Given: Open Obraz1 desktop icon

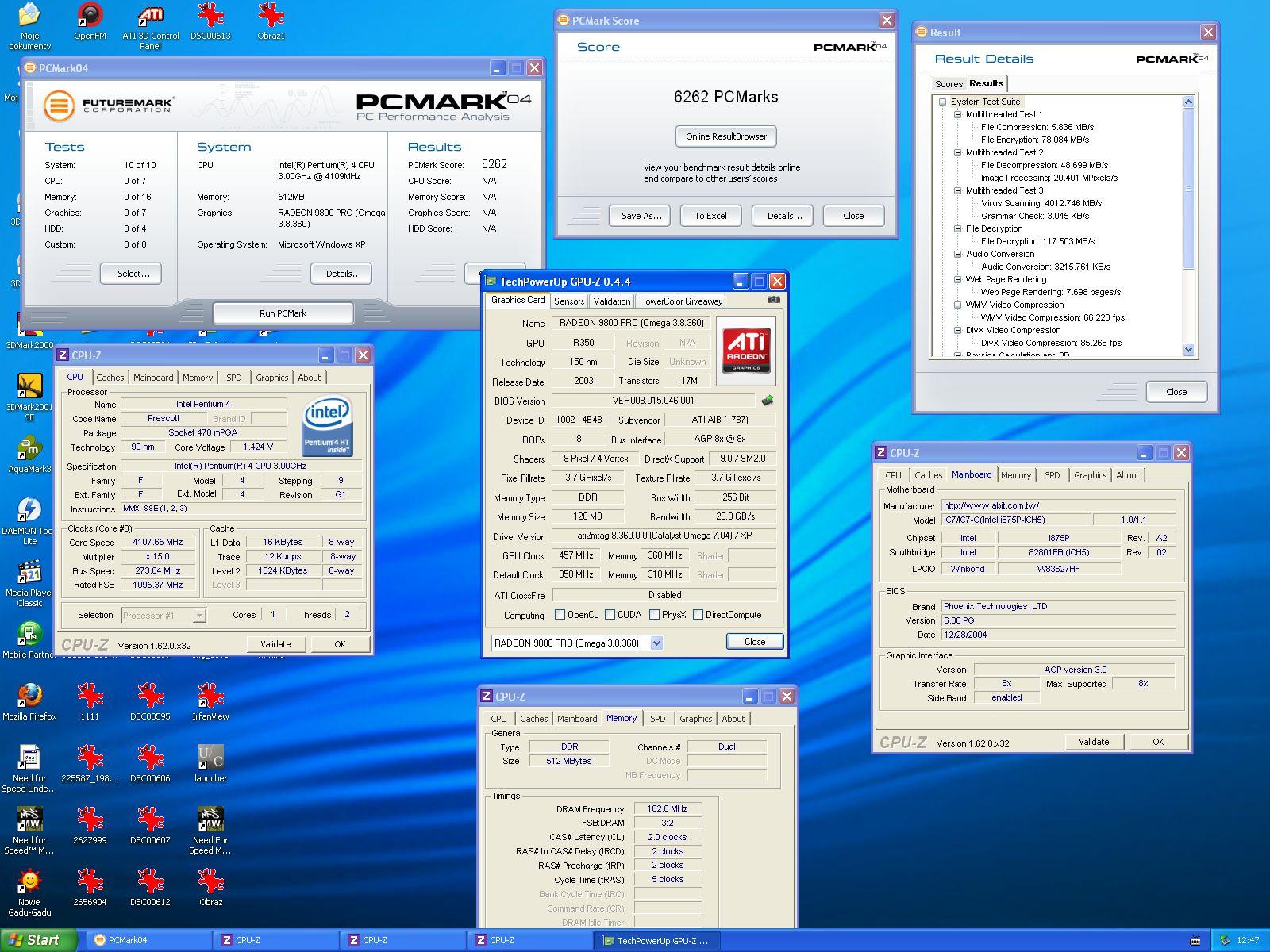Looking at the screenshot, I should [x=271, y=21].
